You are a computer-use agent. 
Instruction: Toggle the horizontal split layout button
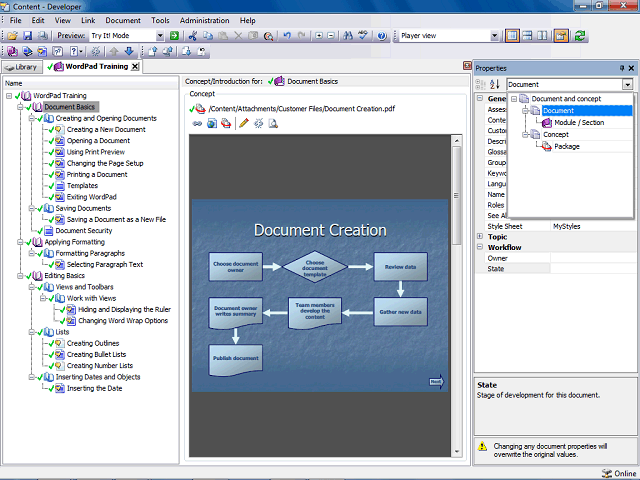pyautogui.click(x=527, y=36)
